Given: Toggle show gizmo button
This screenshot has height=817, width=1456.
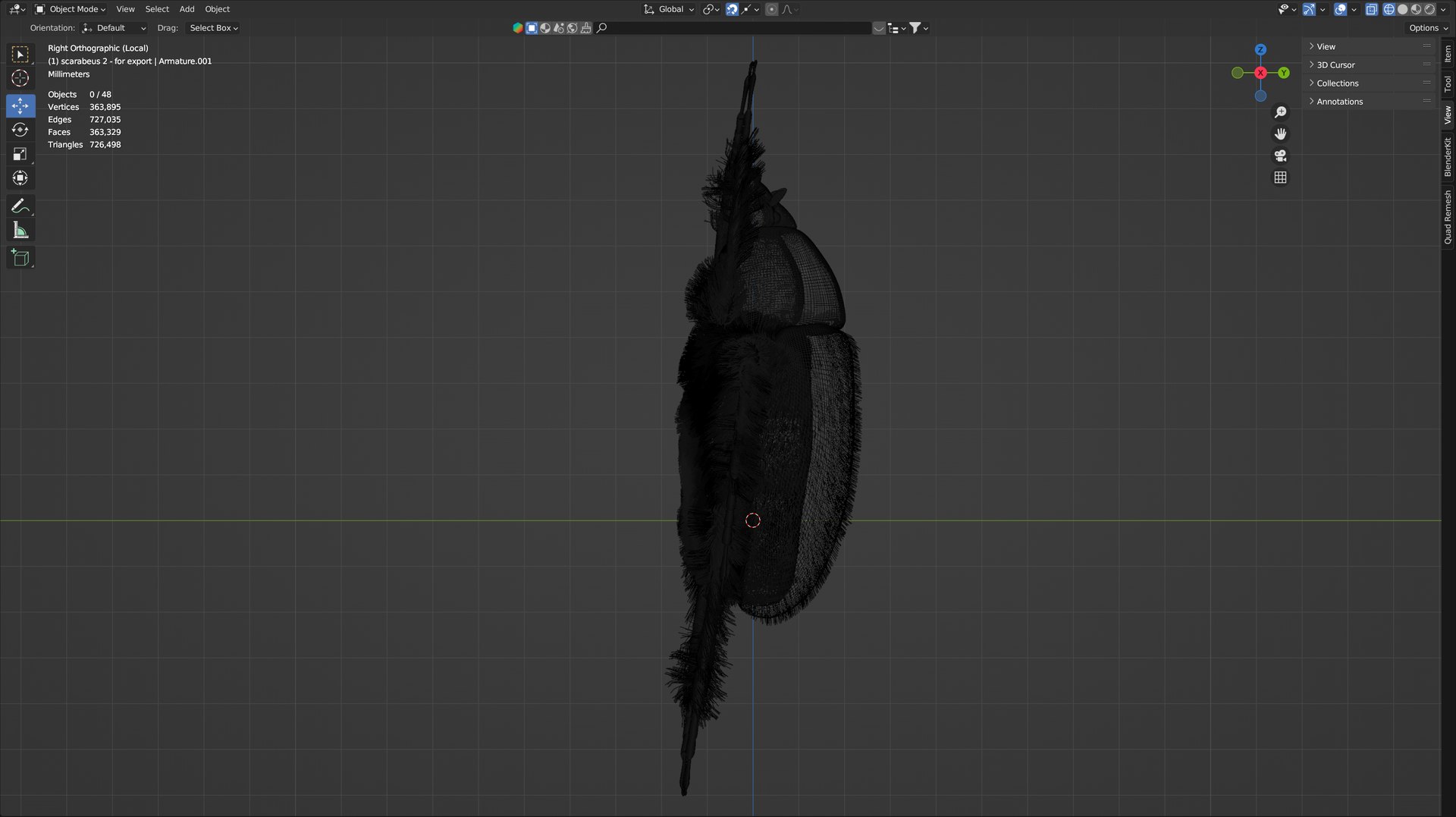Looking at the screenshot, I should tap(1309, 9).
